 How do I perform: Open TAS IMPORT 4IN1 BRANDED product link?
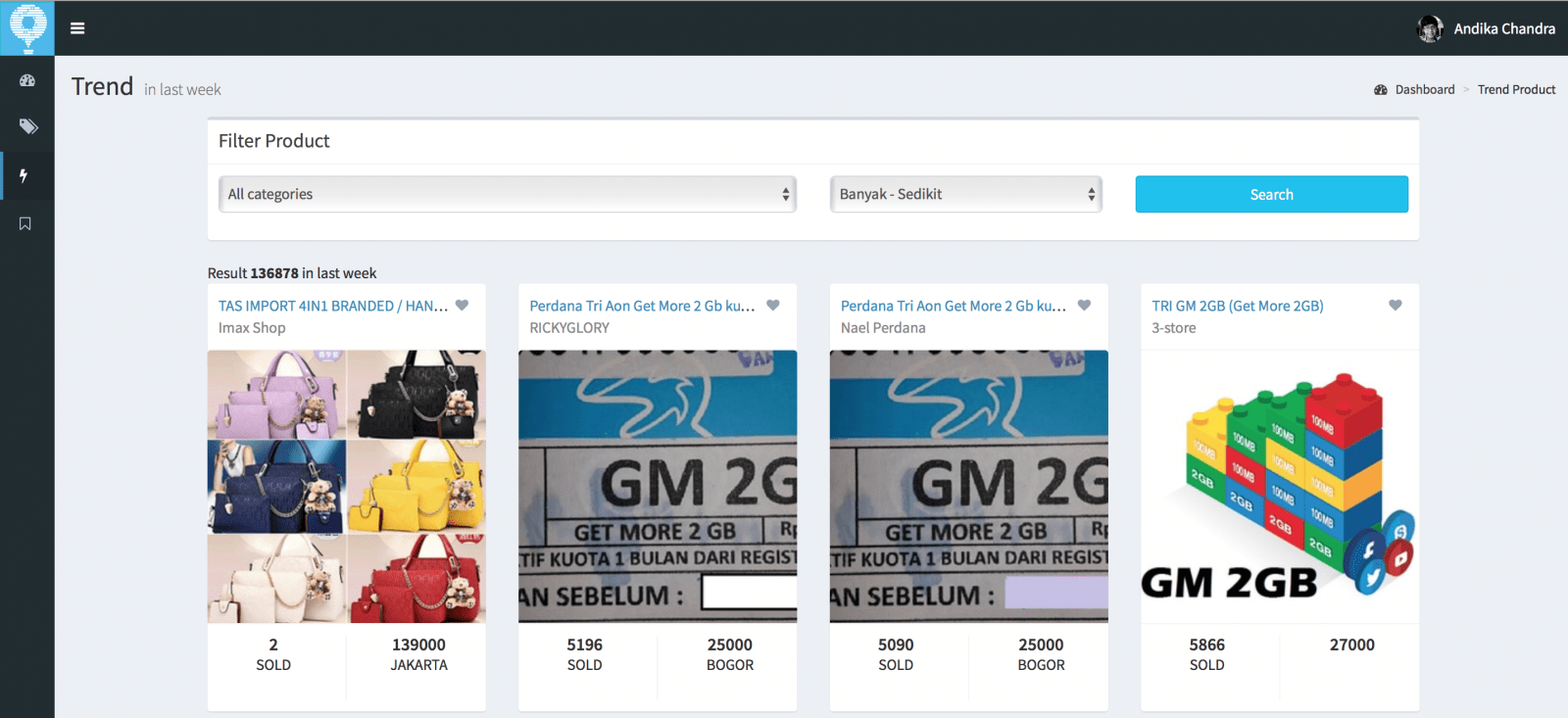point(333,306)
